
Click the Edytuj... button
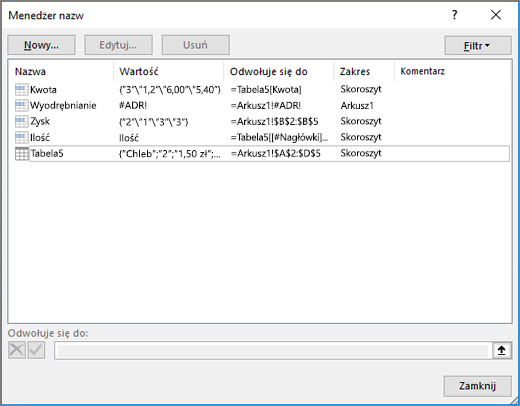[118, 45]
